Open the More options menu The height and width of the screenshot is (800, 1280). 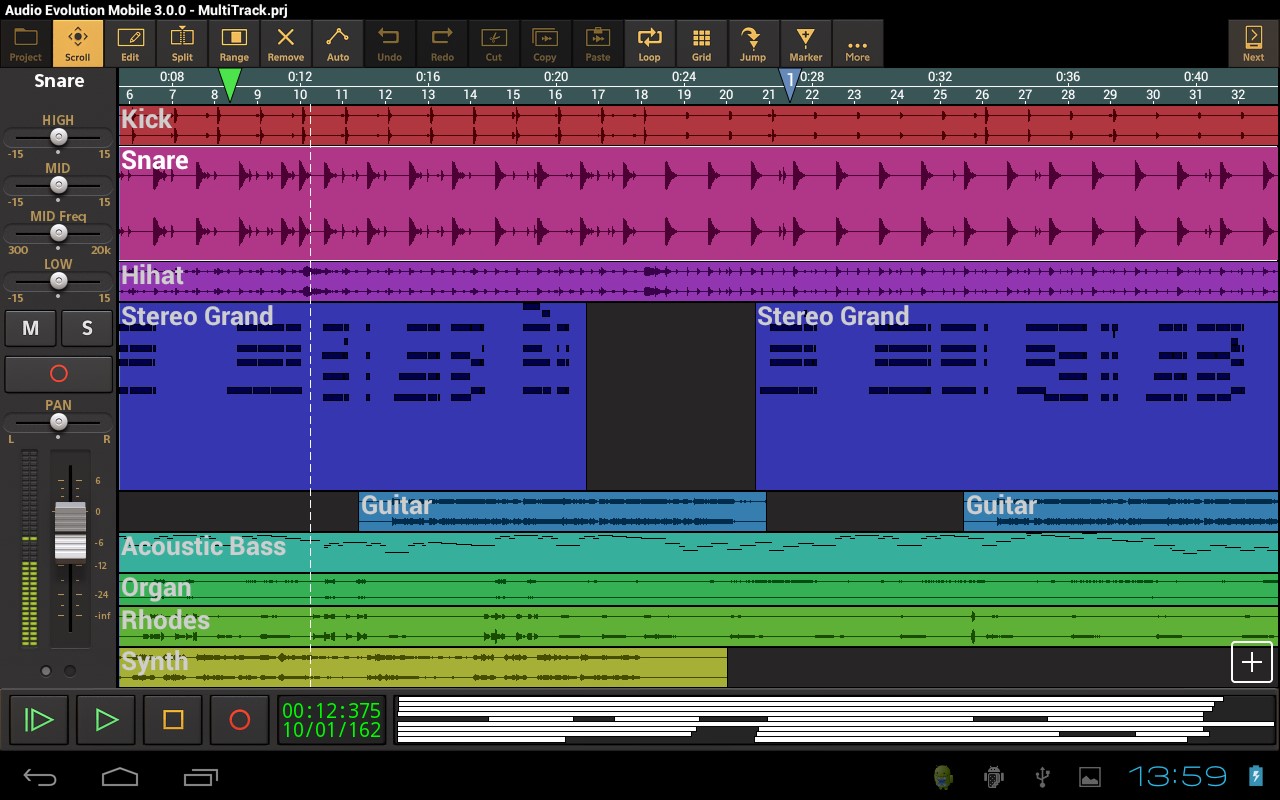(x=857, y=43)
